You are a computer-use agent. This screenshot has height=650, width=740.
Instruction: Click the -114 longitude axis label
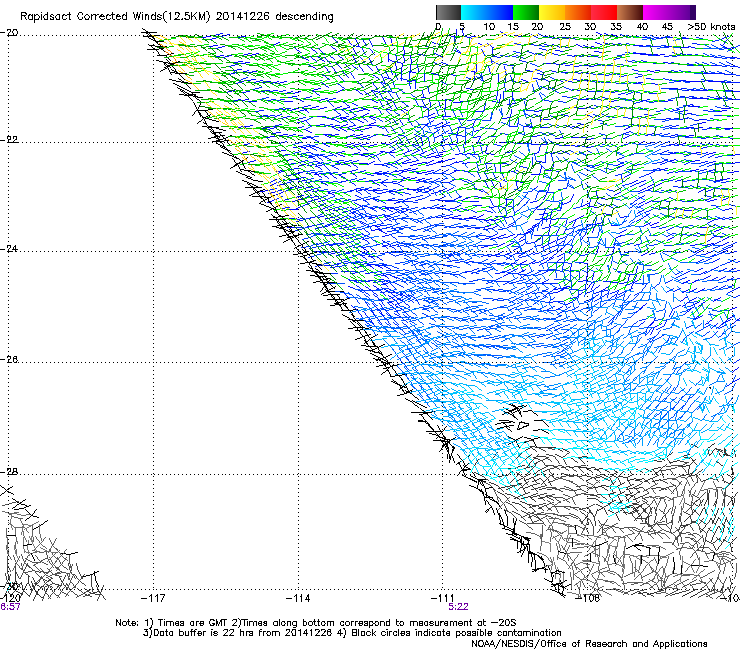(x=298, y=599)
